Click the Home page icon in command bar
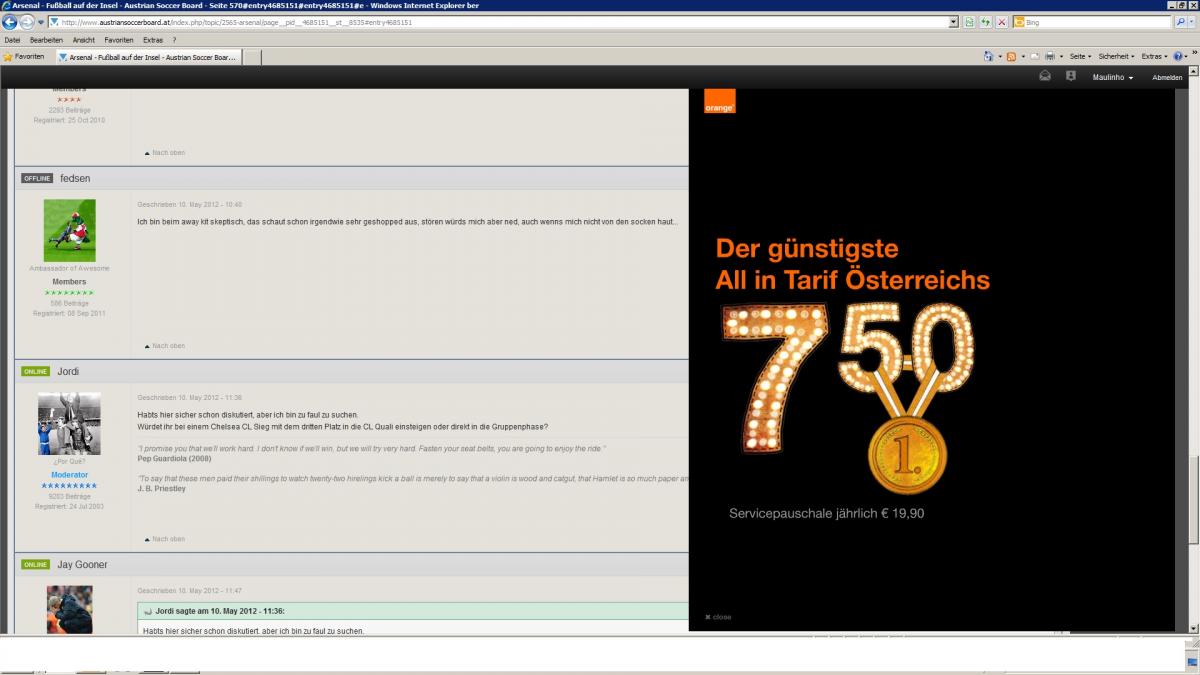 click(988, 57)
